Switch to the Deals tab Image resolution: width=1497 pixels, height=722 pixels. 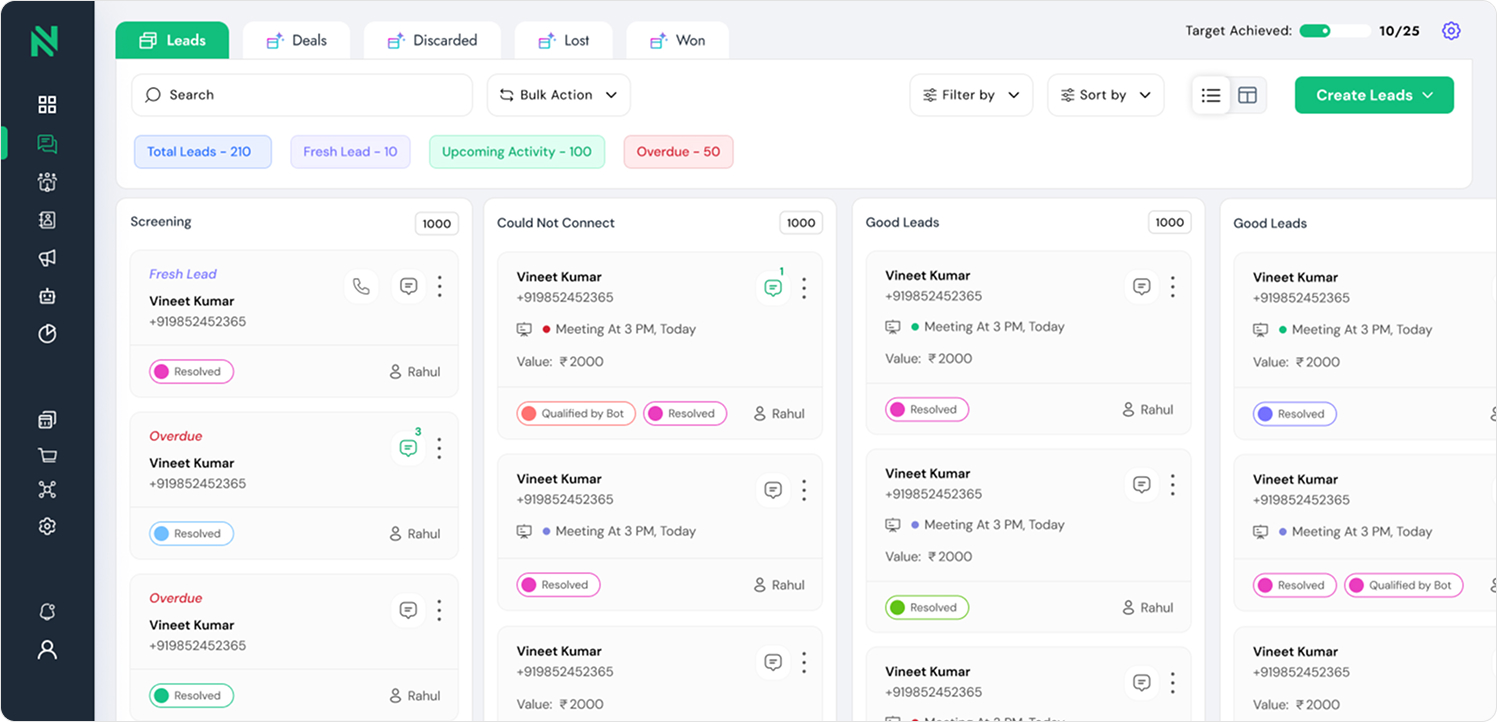pyautogui.click(x=296, y=40)
